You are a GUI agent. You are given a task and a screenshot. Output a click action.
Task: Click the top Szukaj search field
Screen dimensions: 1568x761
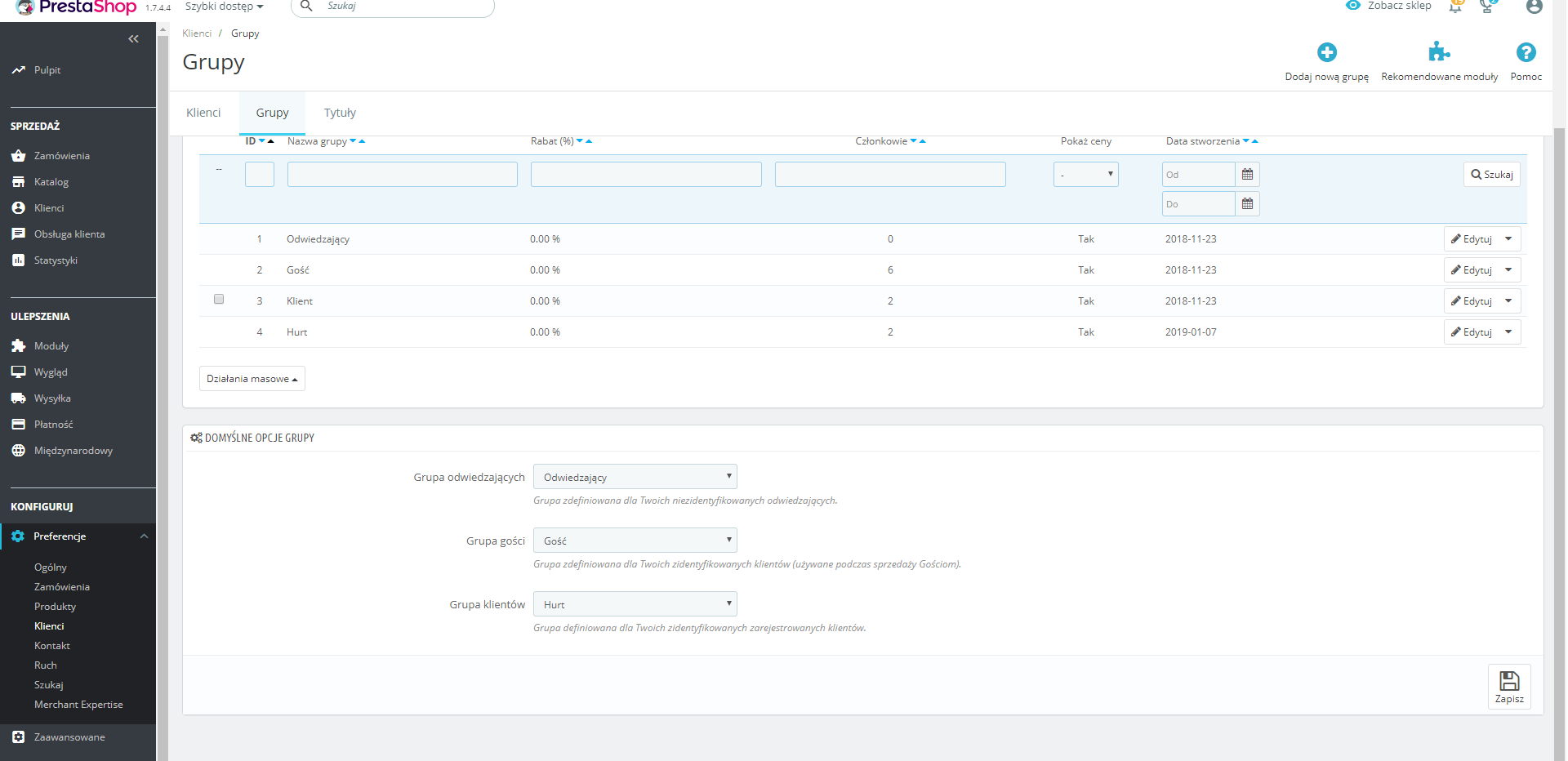[393, 7]
